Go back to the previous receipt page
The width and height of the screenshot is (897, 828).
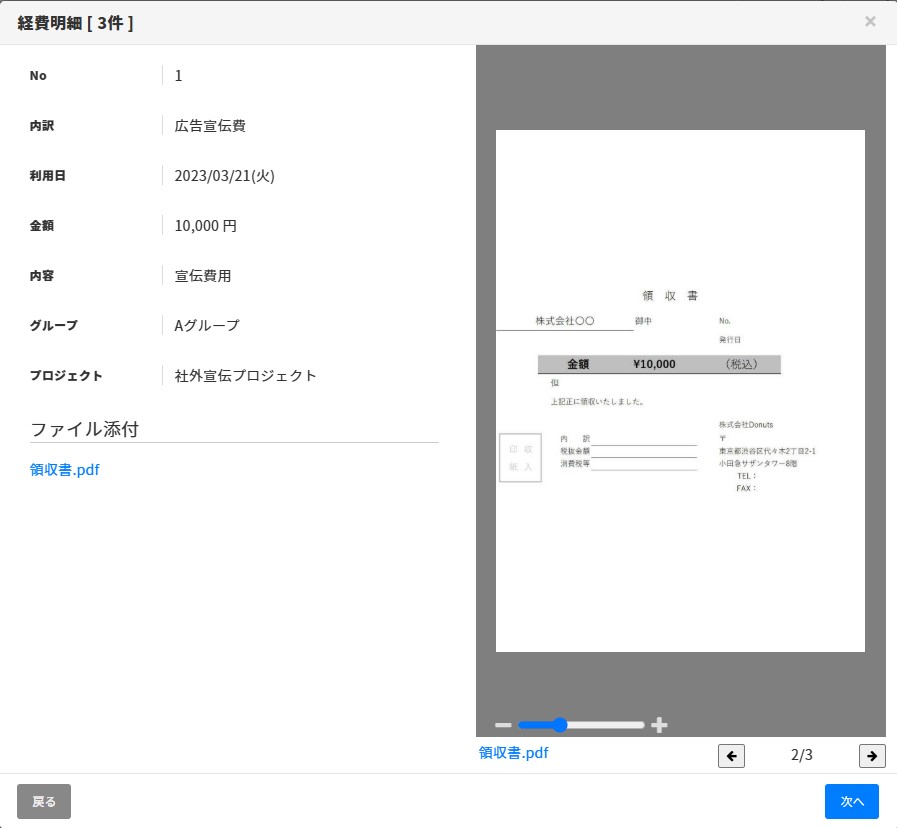click(x=731, y=756)
